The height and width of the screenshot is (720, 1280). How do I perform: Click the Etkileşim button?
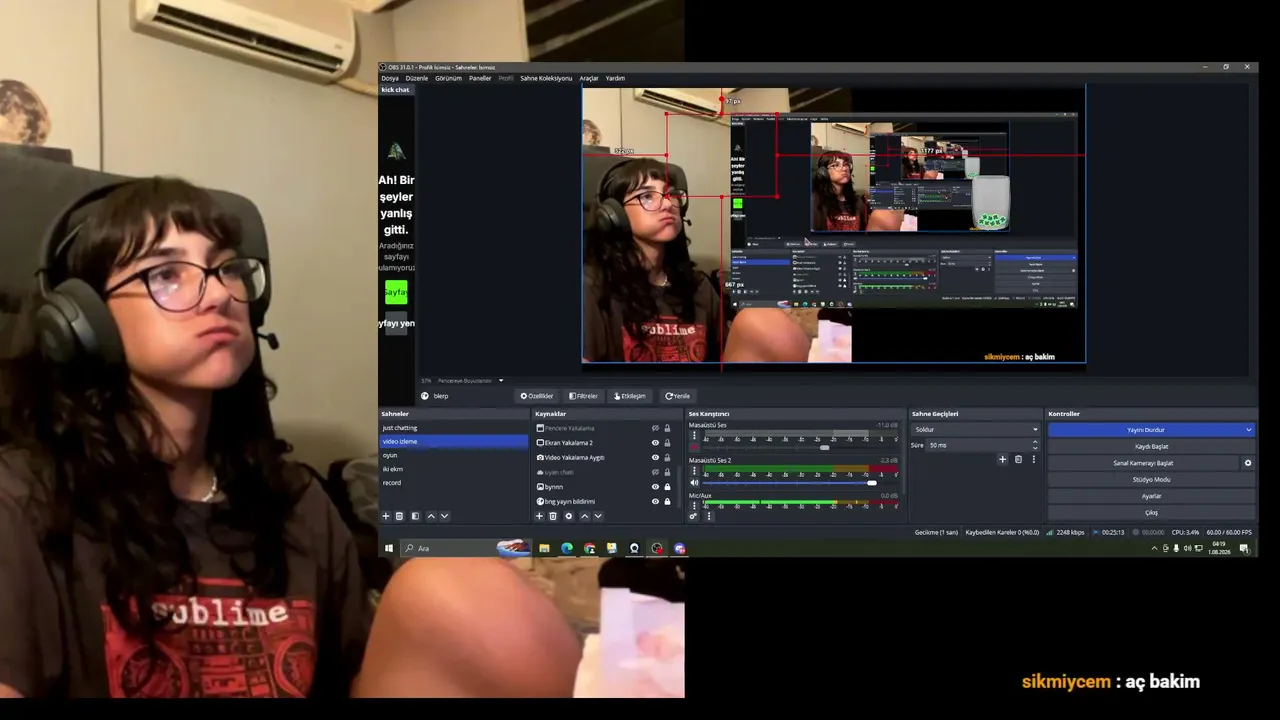630,396
